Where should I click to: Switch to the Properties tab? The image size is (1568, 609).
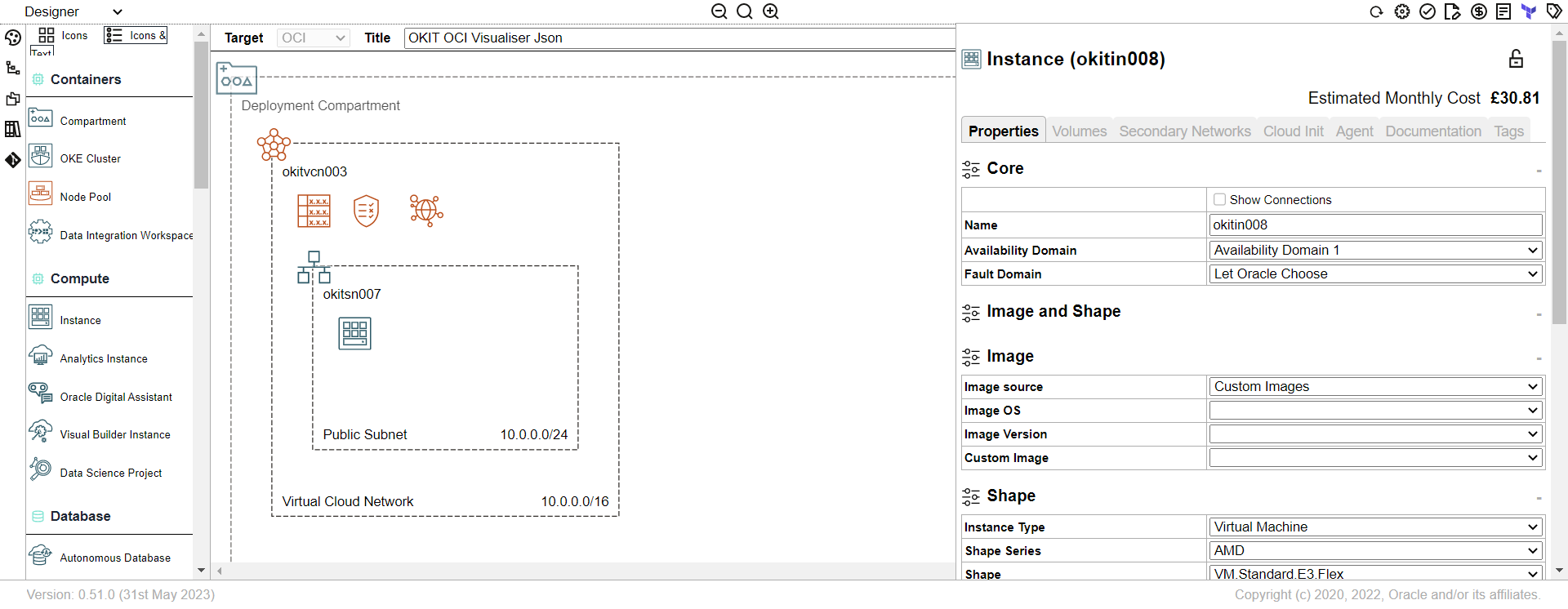click(1004, 131)
